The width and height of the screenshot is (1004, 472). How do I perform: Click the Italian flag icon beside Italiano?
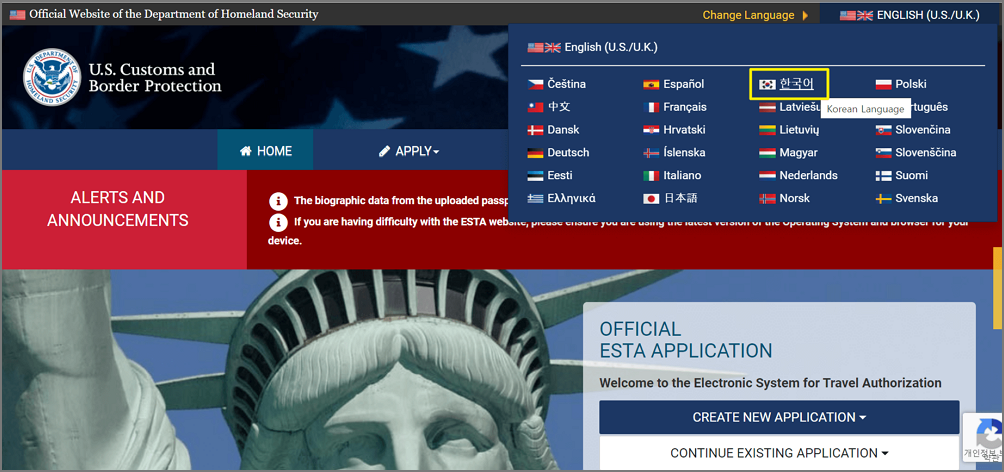(651, 175)
